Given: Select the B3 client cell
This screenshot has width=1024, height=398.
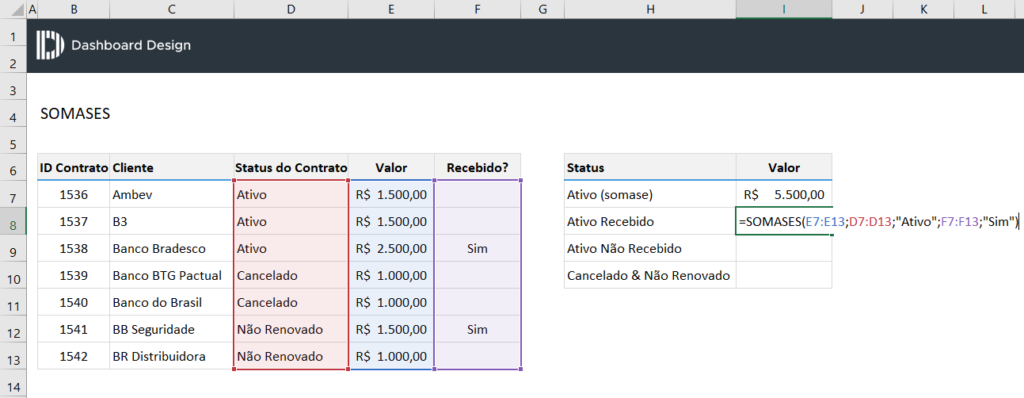Looking at the screenshot, I should 172,222.
